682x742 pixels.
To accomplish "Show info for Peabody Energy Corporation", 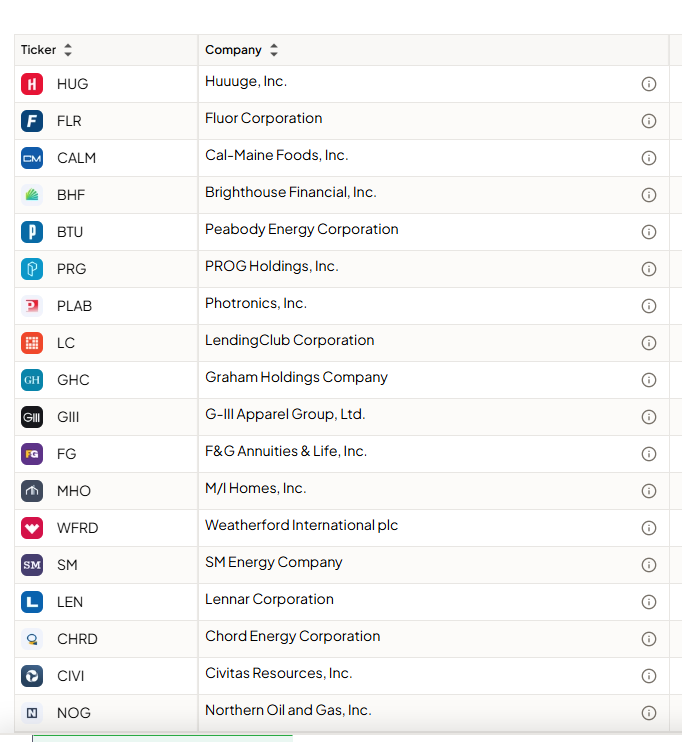I will (648, 232).
